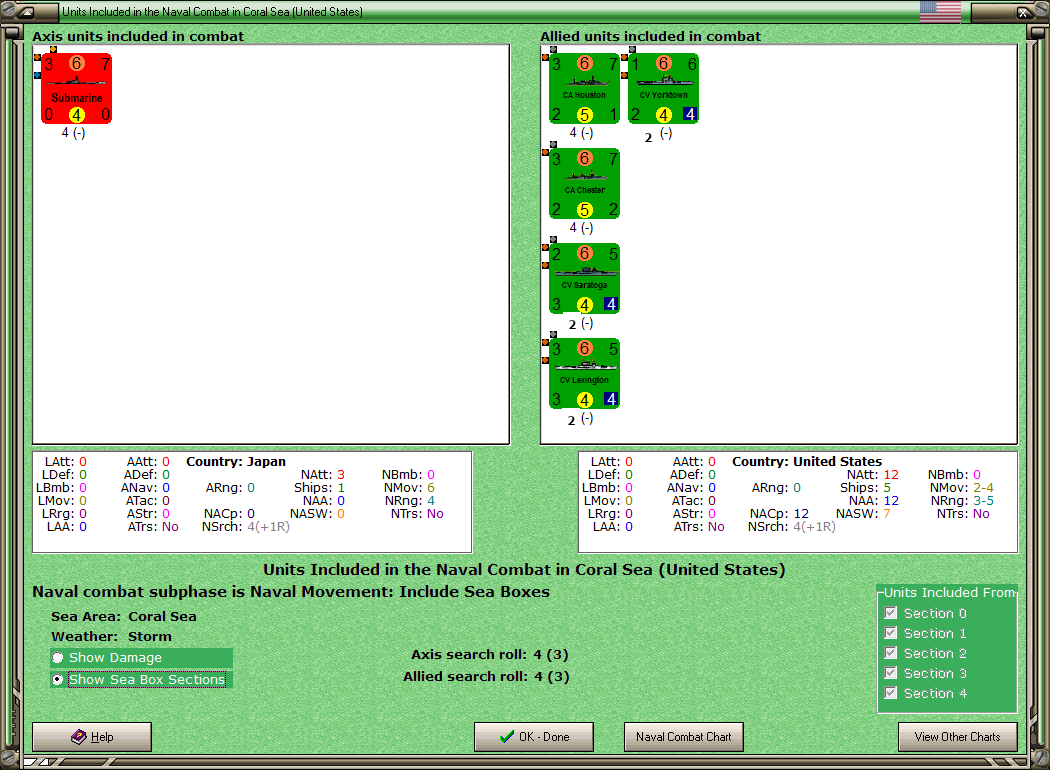Viewport: 1050px width, 770px height.
Task: Confirm with OK - Done button
Action: tap(534, 737)
